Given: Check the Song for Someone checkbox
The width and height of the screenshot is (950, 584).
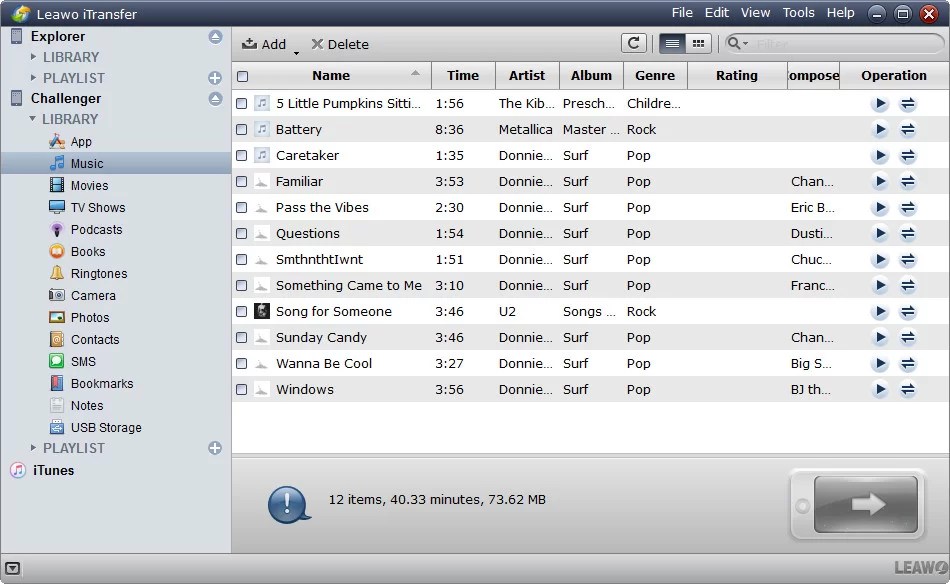Looking at the screenshot, I should pyautogui.click(x=241, y=311).
